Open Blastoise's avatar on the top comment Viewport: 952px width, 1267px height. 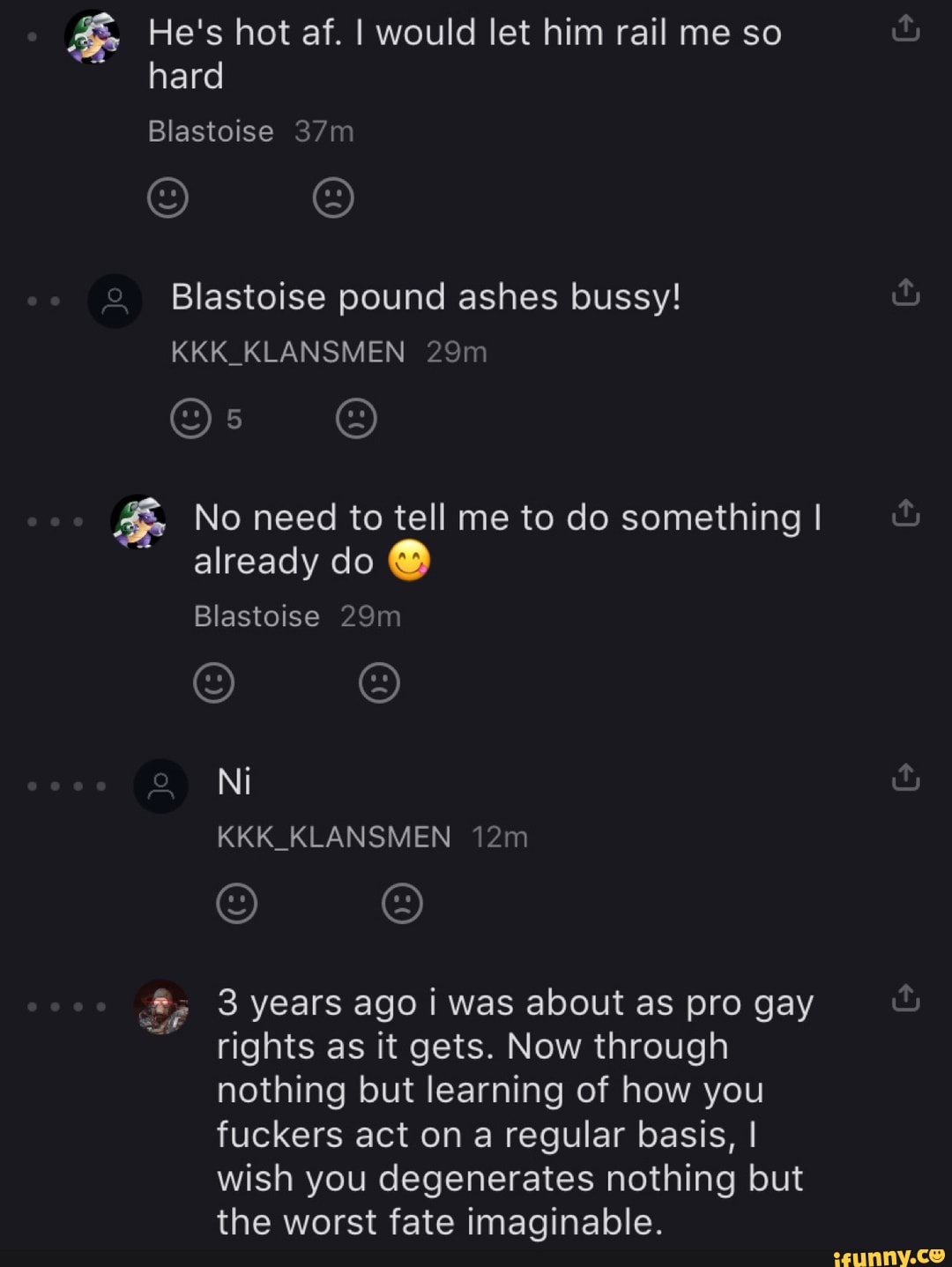(x=93, y=37)
